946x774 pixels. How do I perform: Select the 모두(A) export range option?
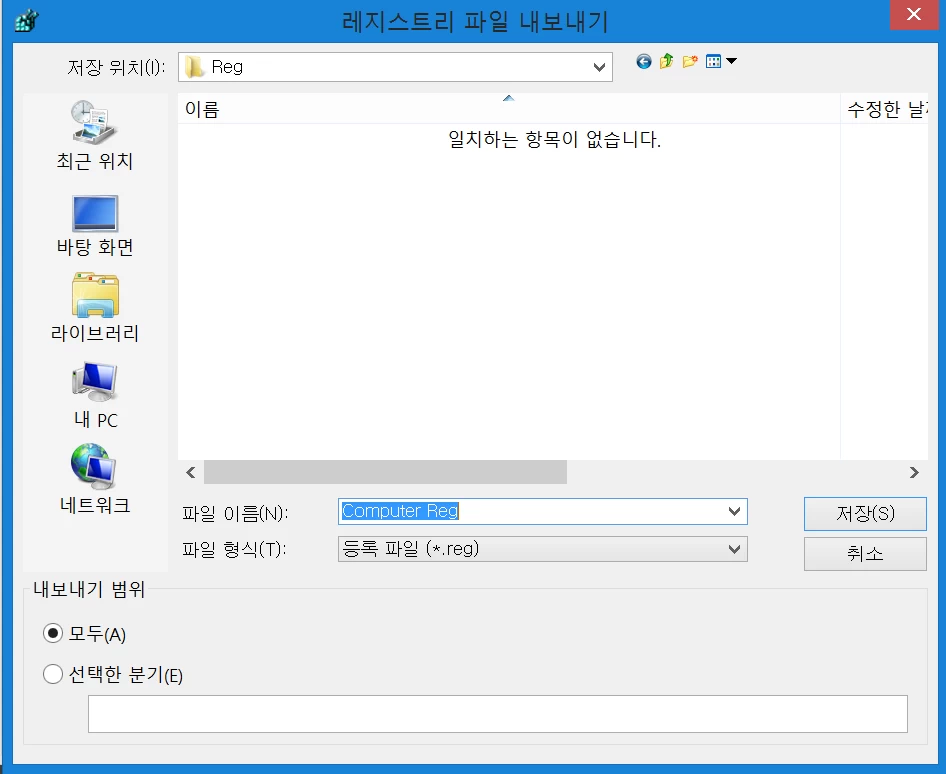[x=53, y=634]
